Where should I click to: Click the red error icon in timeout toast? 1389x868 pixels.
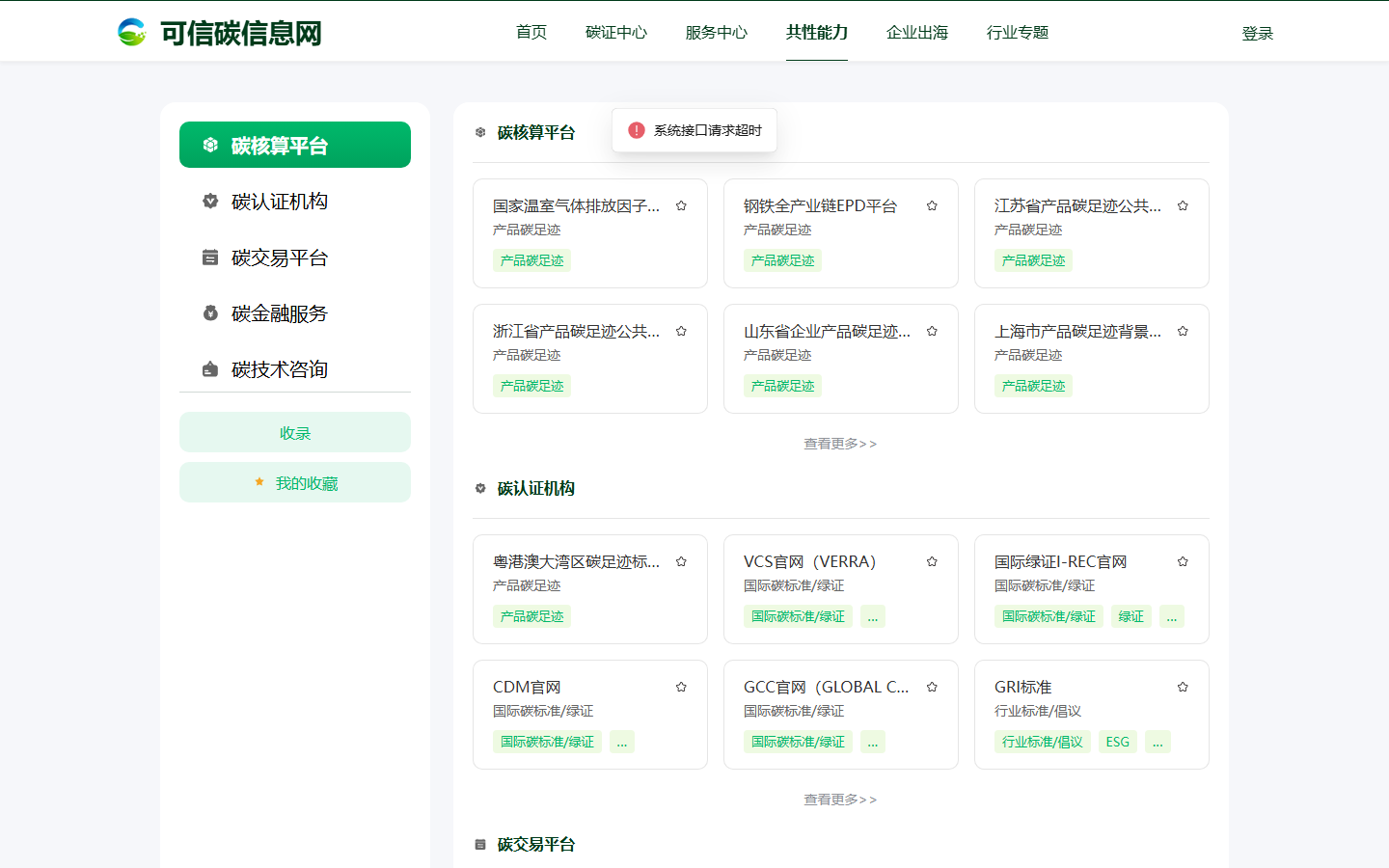pos(637,130)
